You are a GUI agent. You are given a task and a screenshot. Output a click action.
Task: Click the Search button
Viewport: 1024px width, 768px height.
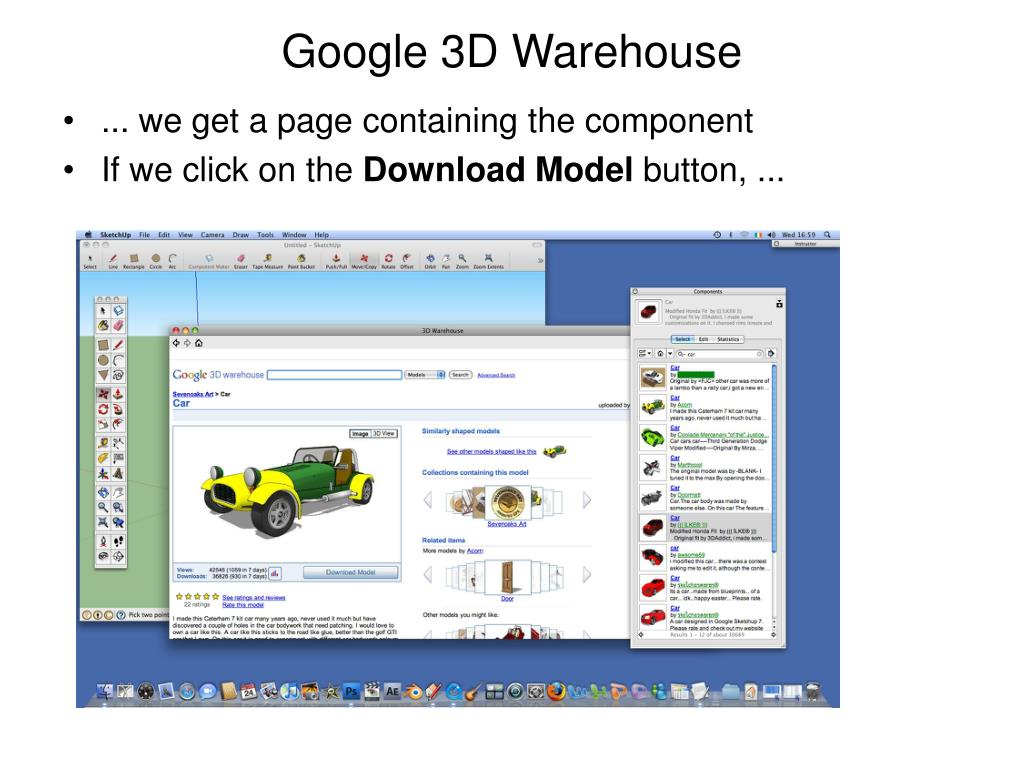point(460,375)
